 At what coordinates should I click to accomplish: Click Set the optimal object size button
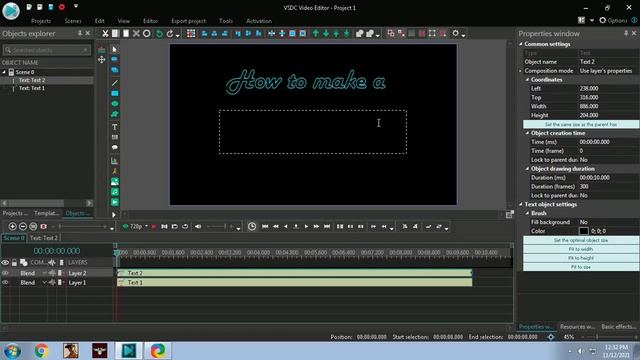(x=581, y=240)
